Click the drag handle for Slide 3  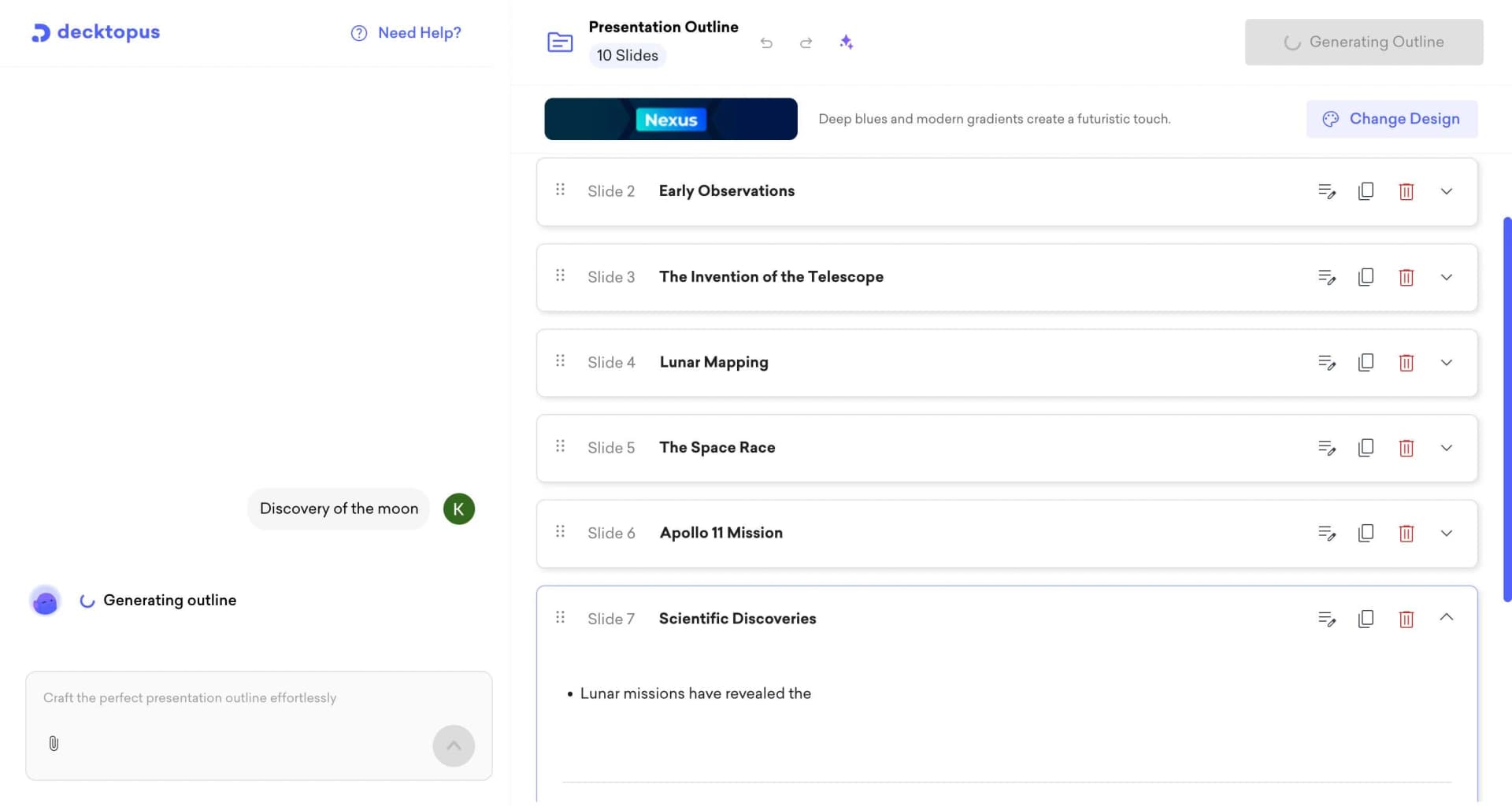[560, 275]
